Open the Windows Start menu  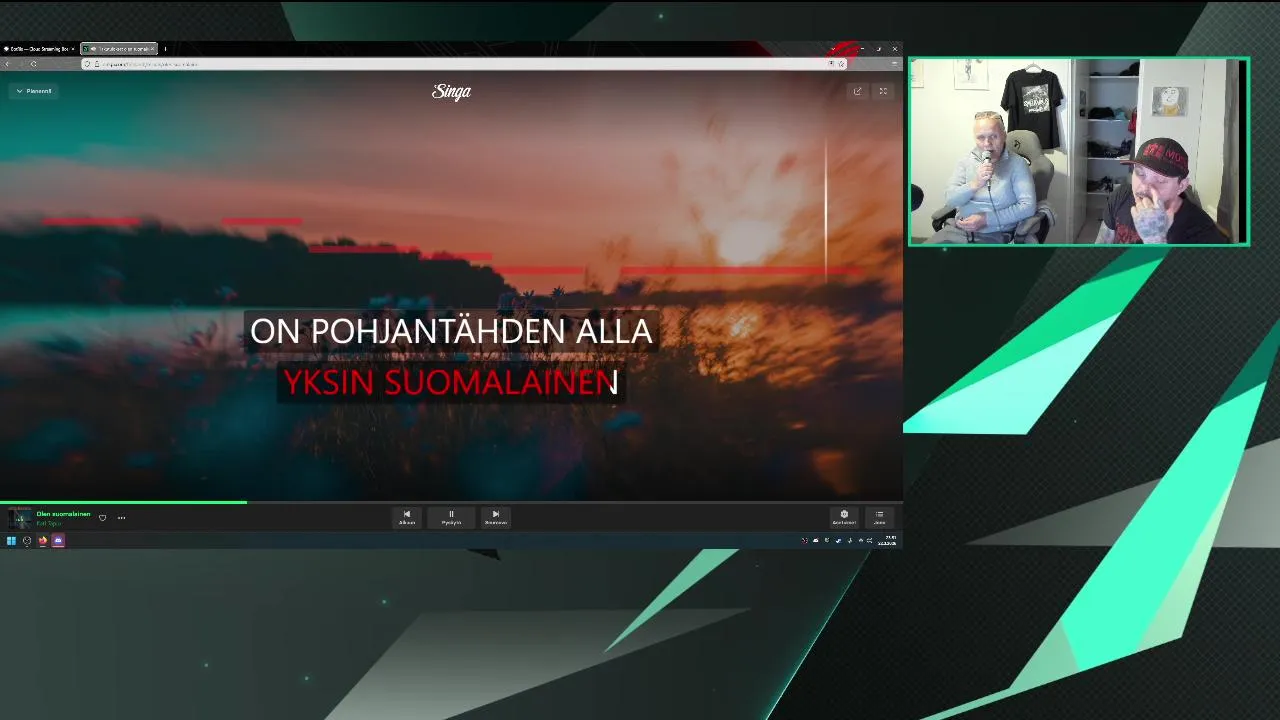[x=11, y=540]
